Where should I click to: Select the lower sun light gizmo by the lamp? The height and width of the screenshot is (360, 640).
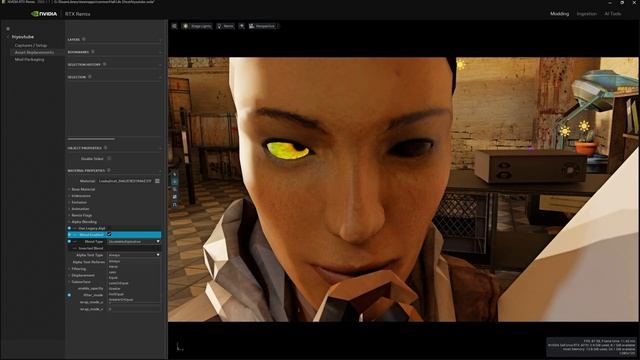(x=565, y=131)
